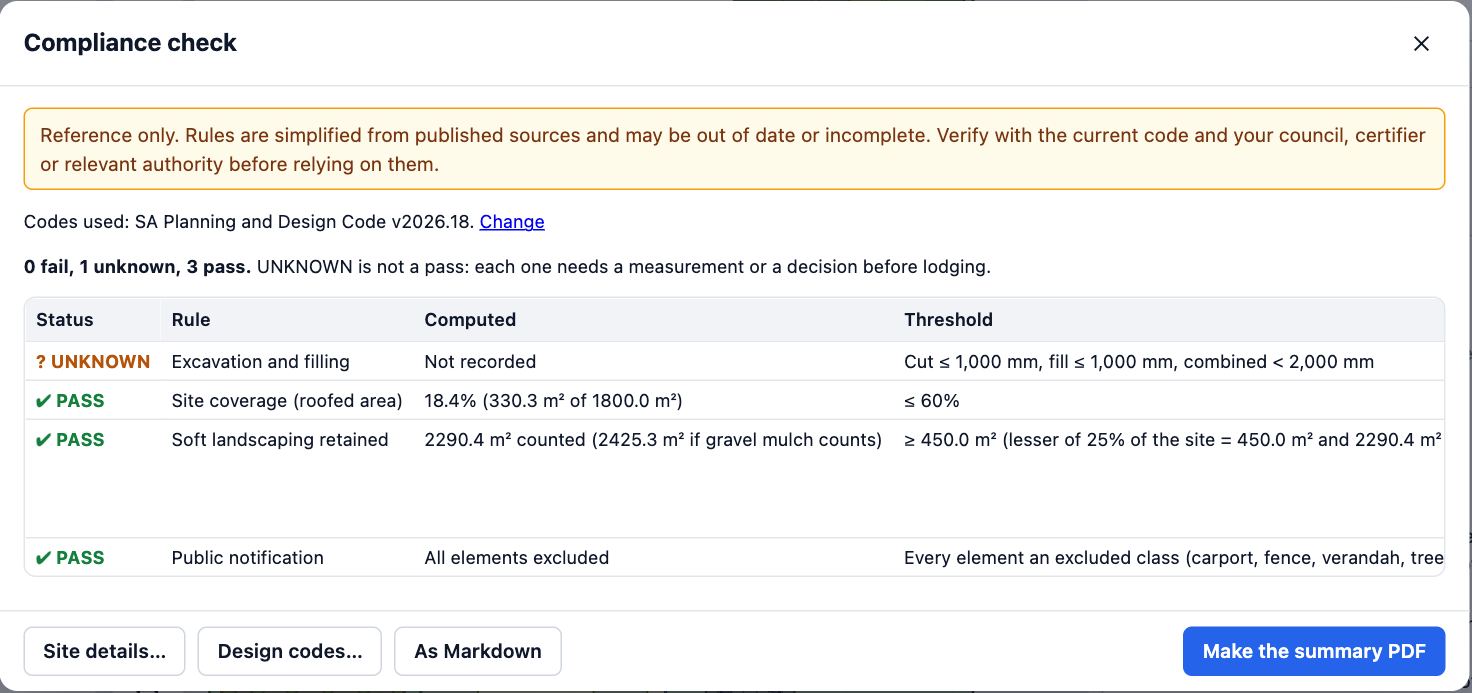Screen dimensions: 1472x693
Task: Click the Codes used version text
Action: pyautogui.click(x=249, y=222)
